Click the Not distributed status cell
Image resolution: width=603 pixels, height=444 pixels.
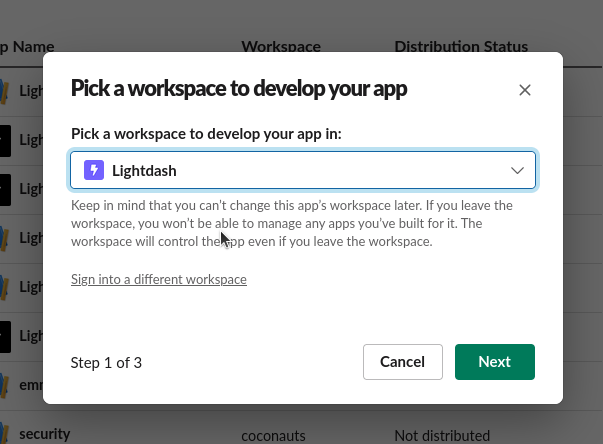(442, 436)
